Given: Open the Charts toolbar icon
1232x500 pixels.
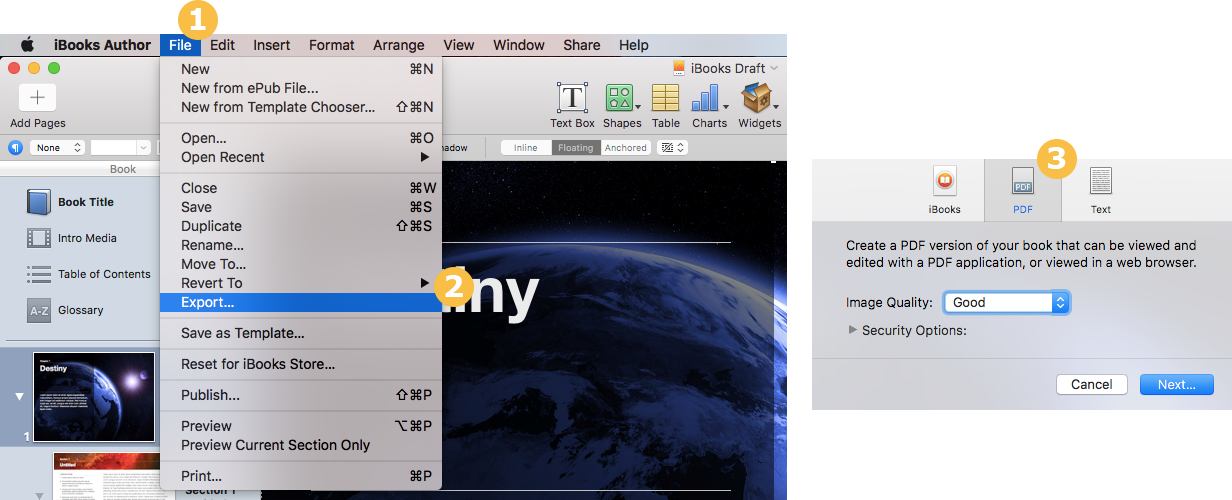Looking at the screenshot, I should tap(707, 98).
